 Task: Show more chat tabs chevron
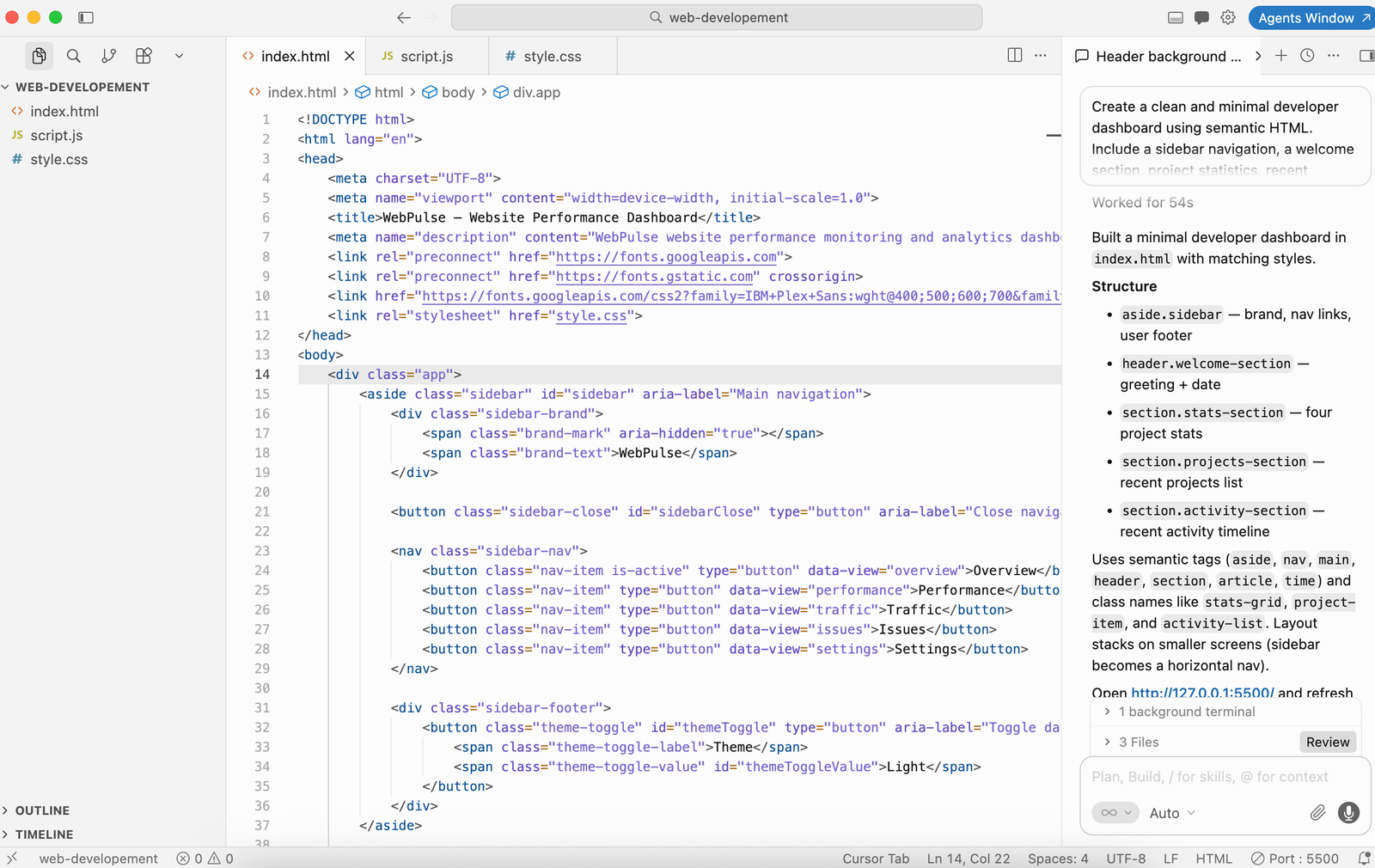click(1258, 56)
